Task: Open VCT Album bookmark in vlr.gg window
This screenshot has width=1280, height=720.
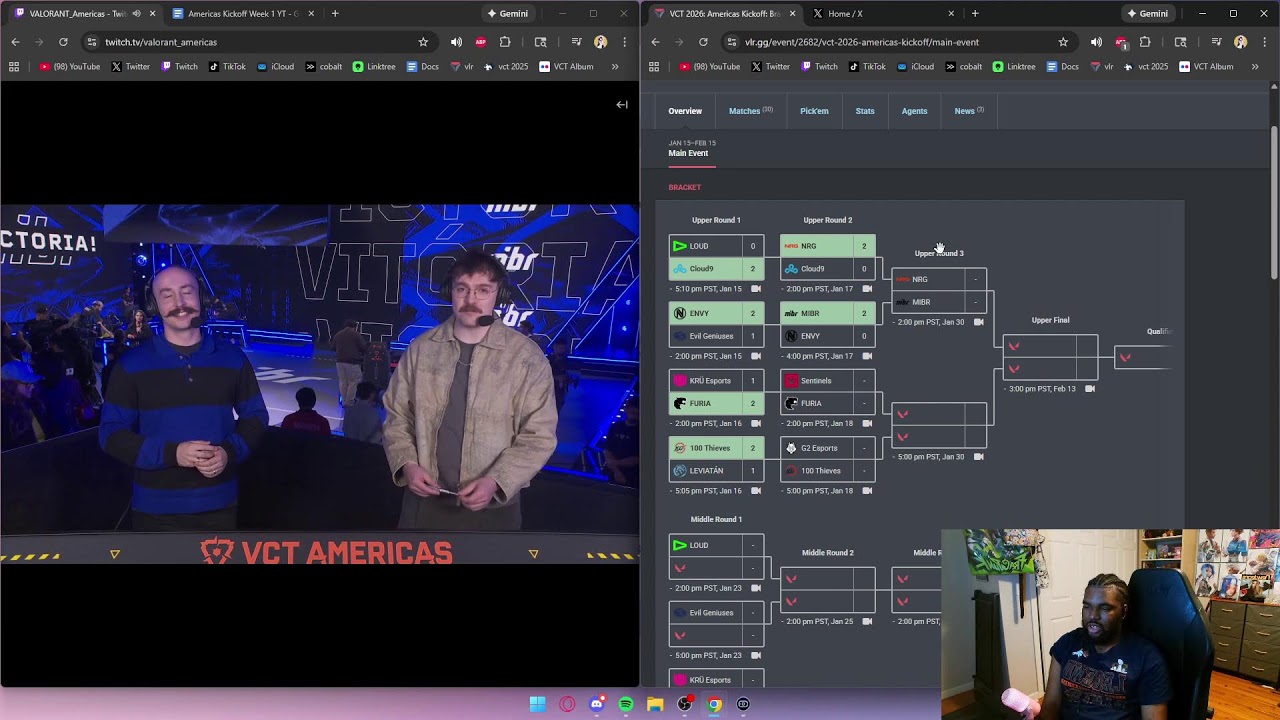Action: point(1206,66)
